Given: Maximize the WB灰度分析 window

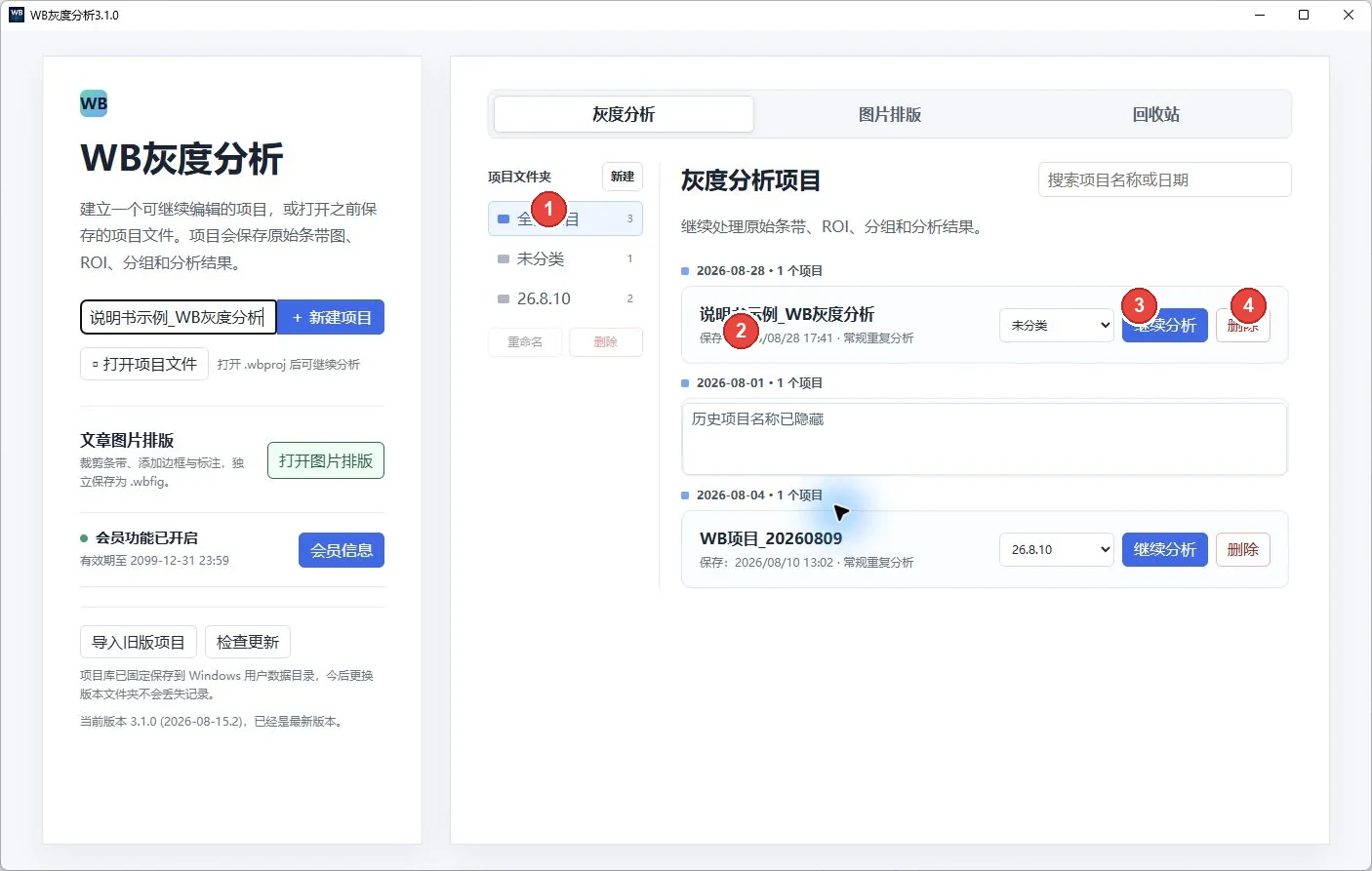Looking at the screenshot, I should 1304,15.
